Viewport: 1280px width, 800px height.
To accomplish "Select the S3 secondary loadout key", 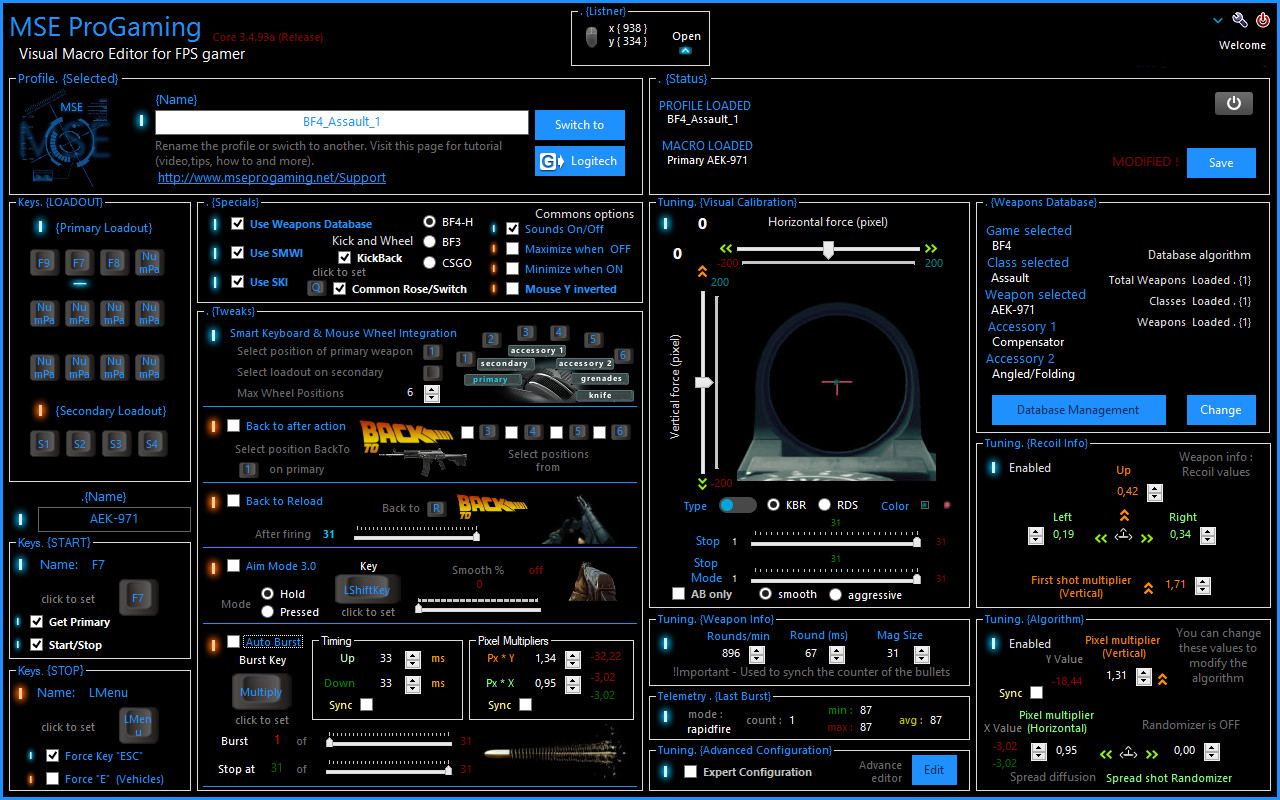I will pos(114,443).
